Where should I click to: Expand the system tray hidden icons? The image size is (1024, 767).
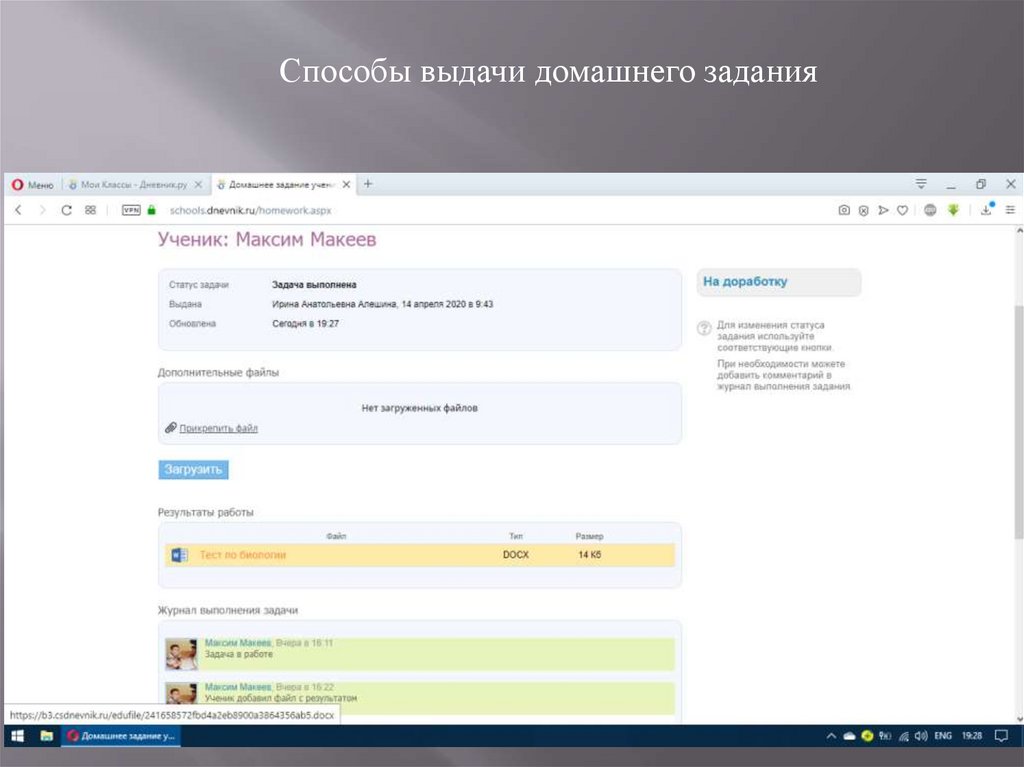coord(831,736)
